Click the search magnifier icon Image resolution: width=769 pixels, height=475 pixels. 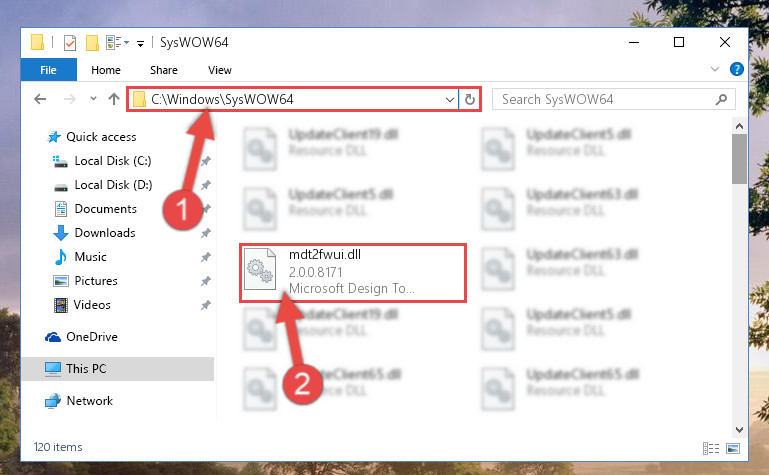(721, 100)
